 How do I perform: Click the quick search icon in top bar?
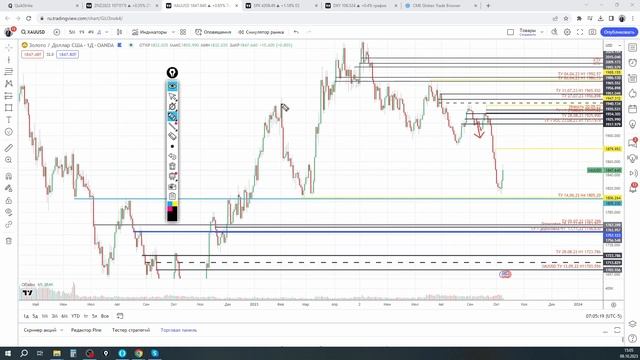(x=554, y=32)
